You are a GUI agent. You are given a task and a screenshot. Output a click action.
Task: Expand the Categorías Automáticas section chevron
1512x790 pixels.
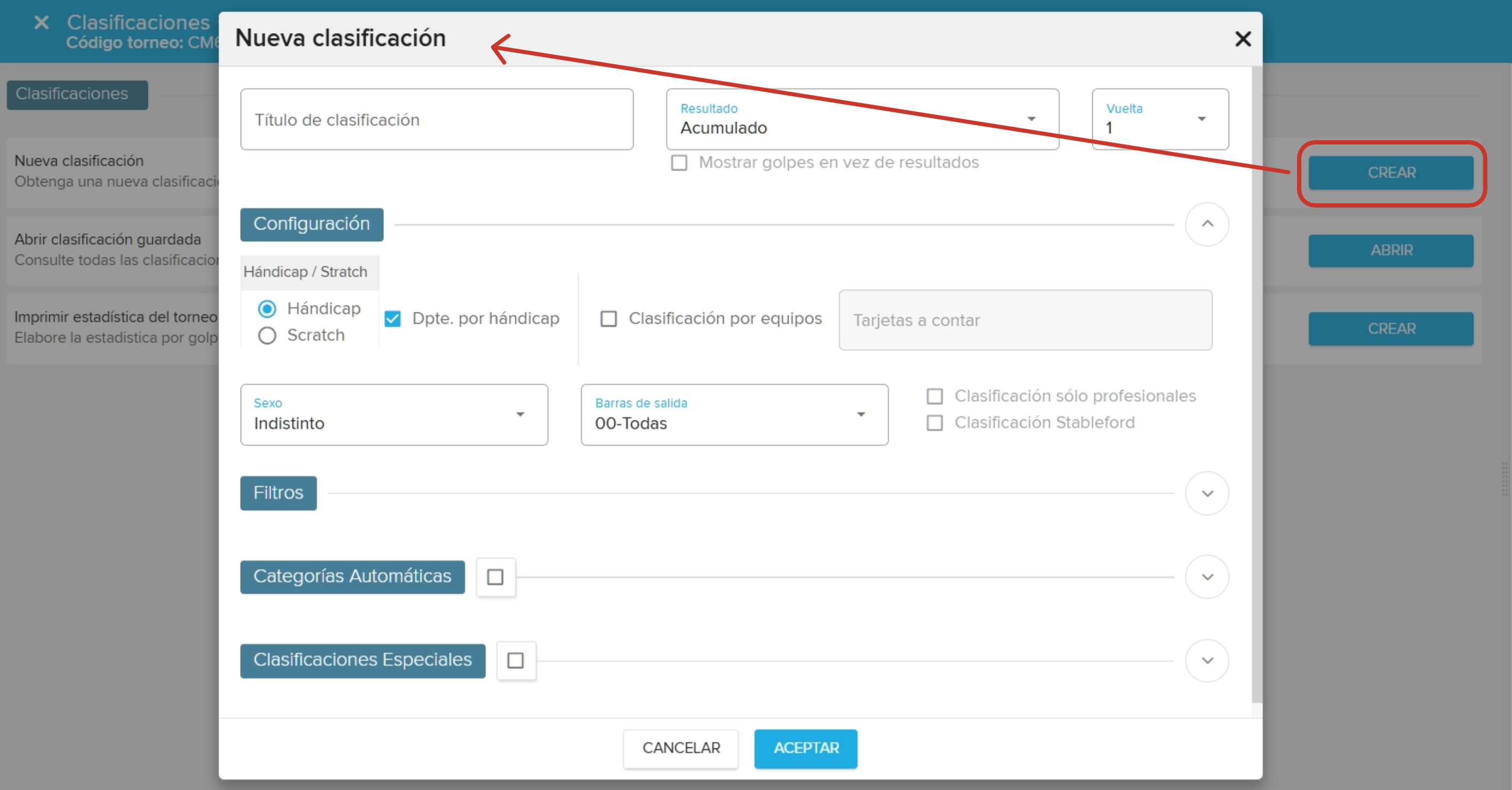(1207, 577)
